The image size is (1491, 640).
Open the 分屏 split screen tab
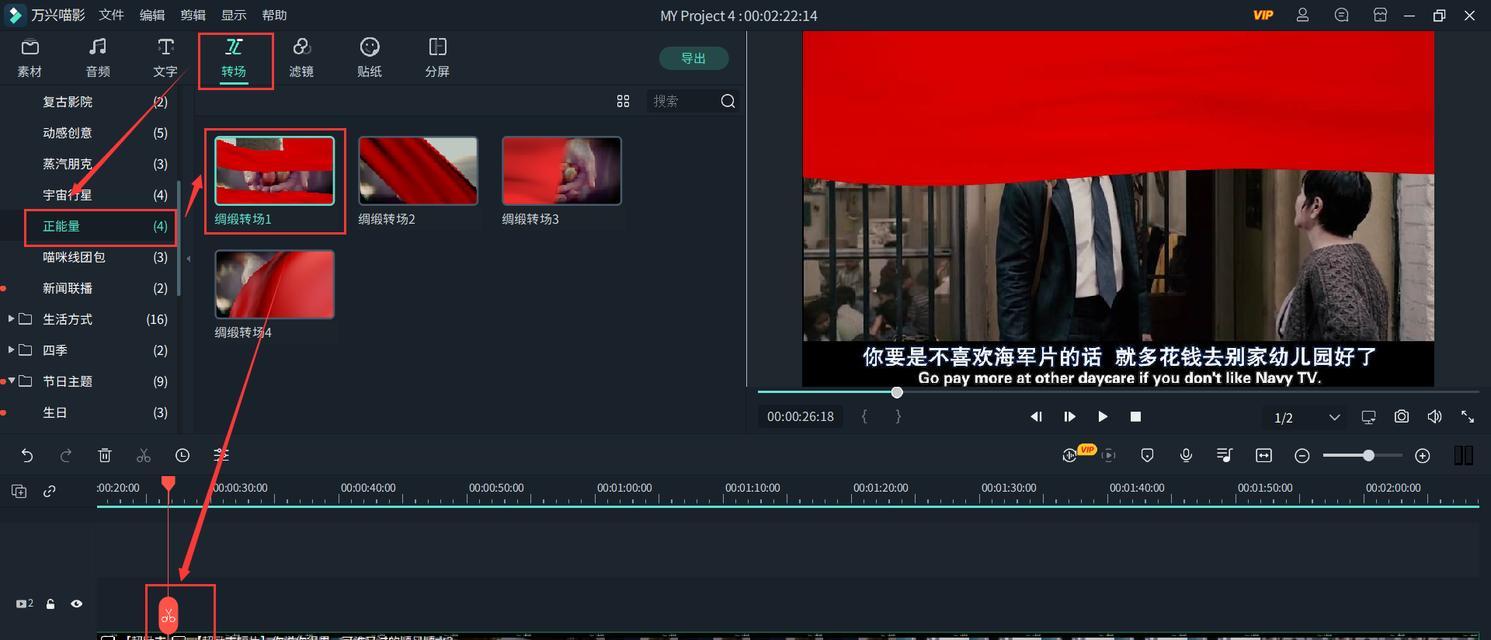[437, 58]
